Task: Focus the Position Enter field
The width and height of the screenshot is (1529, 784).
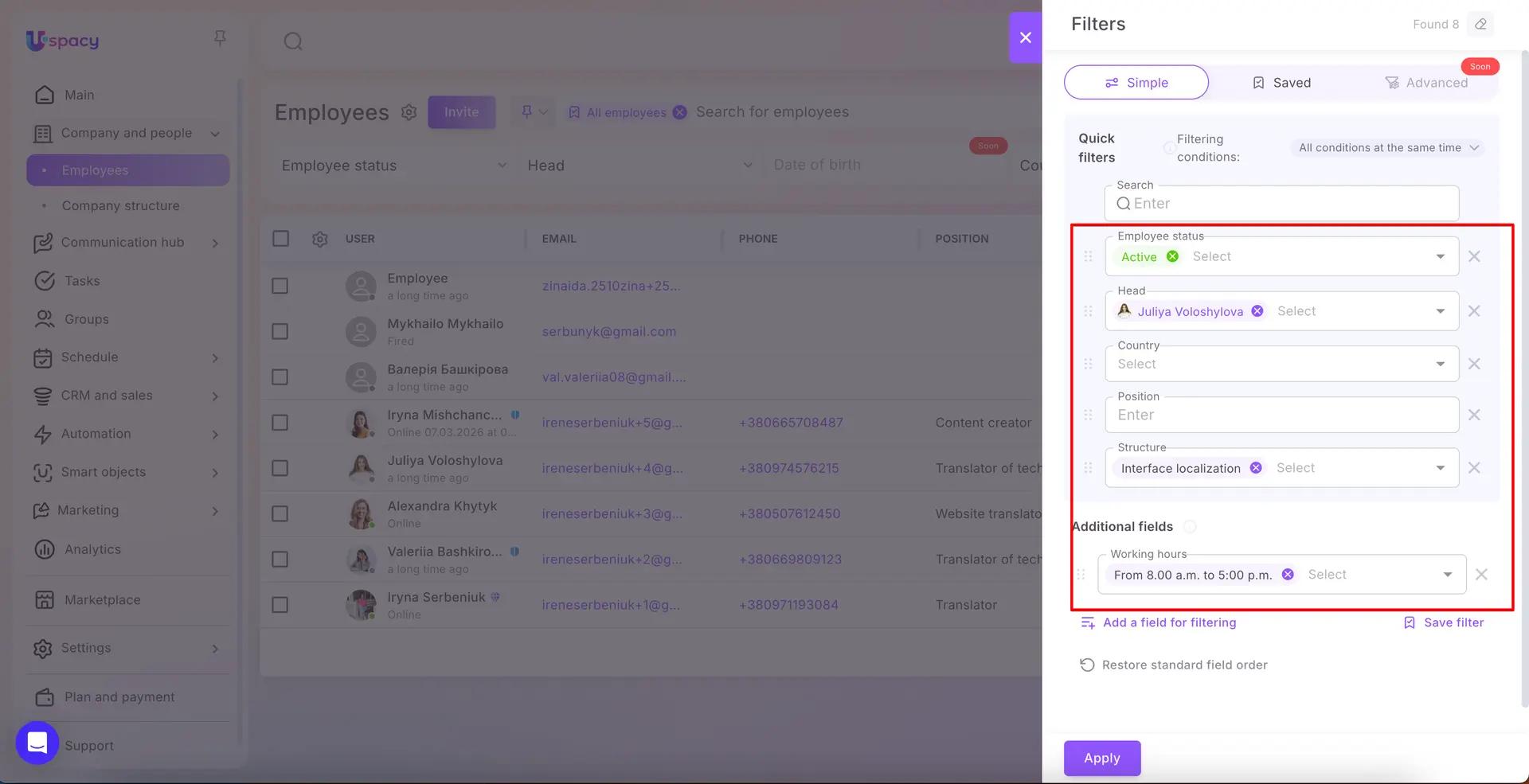Action: click(x=1281, y=415)
